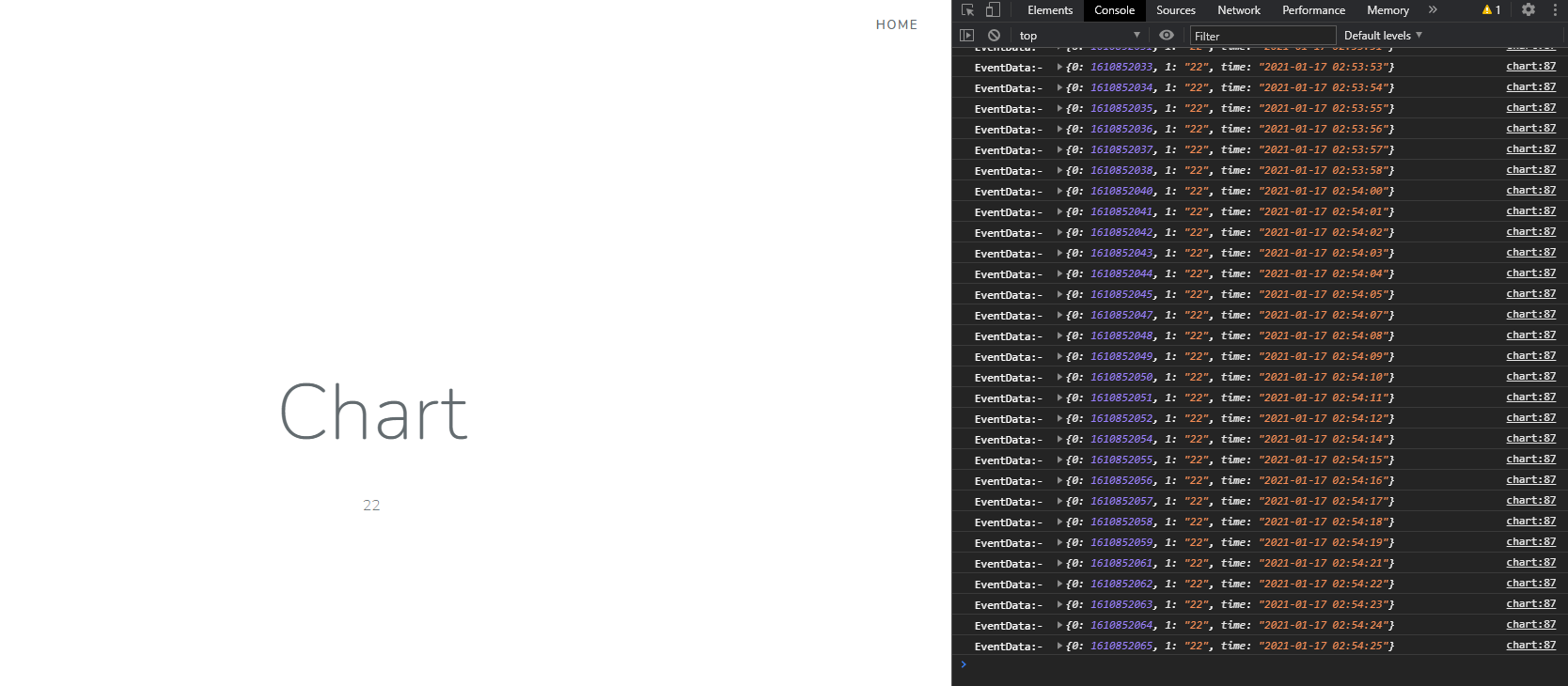Click the console input prompt
The image size is (1568, 686).
1260,665
